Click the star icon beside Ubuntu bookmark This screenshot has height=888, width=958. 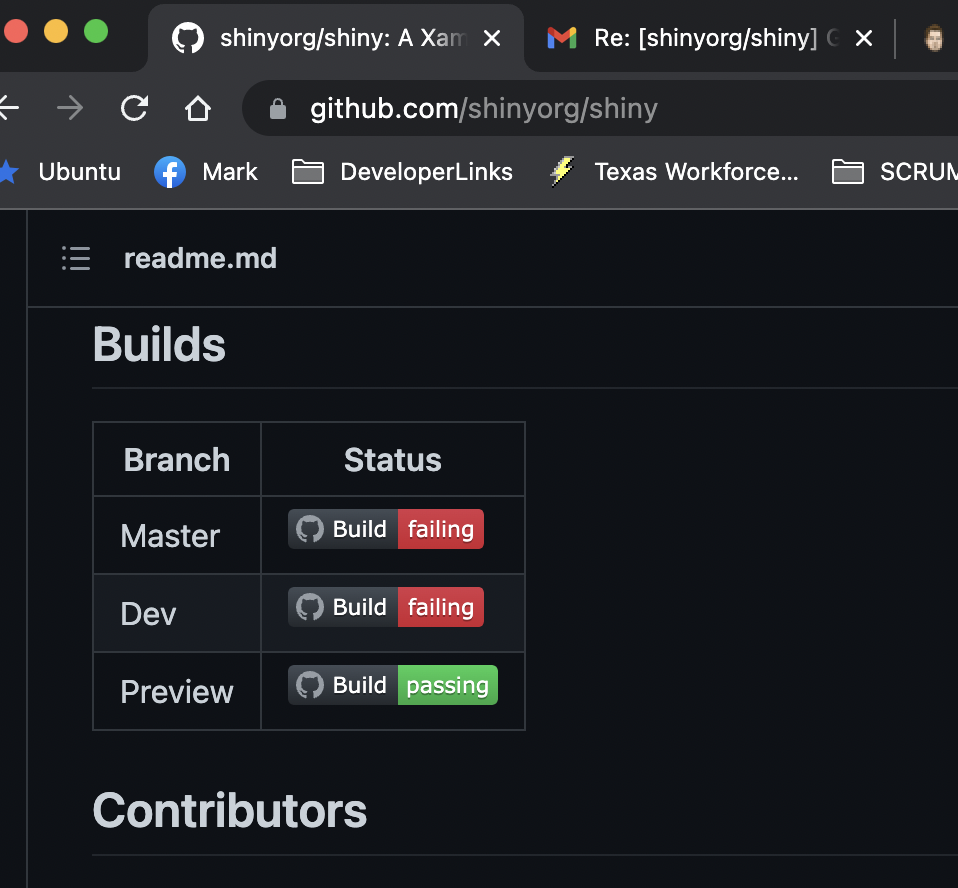[x=8, y=172]
